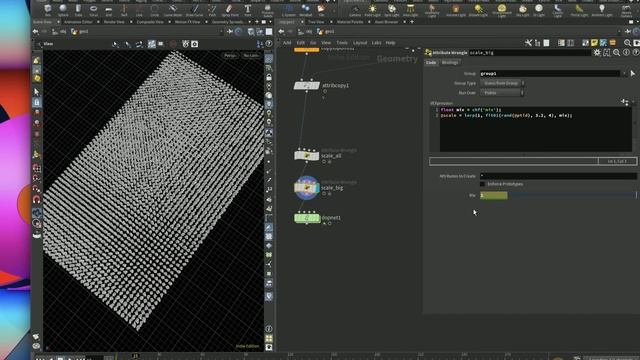
Task: Select the Metaball shelf tool
Action: point(305,10)
